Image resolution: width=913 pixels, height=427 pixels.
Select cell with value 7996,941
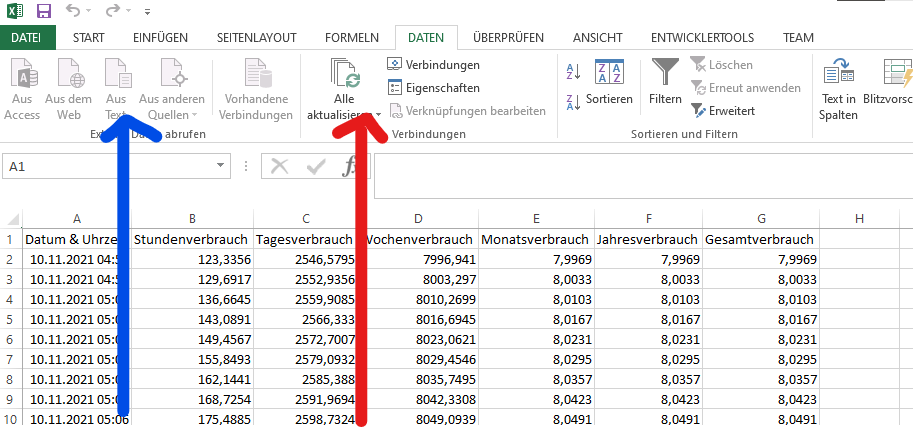pos(418,260)
